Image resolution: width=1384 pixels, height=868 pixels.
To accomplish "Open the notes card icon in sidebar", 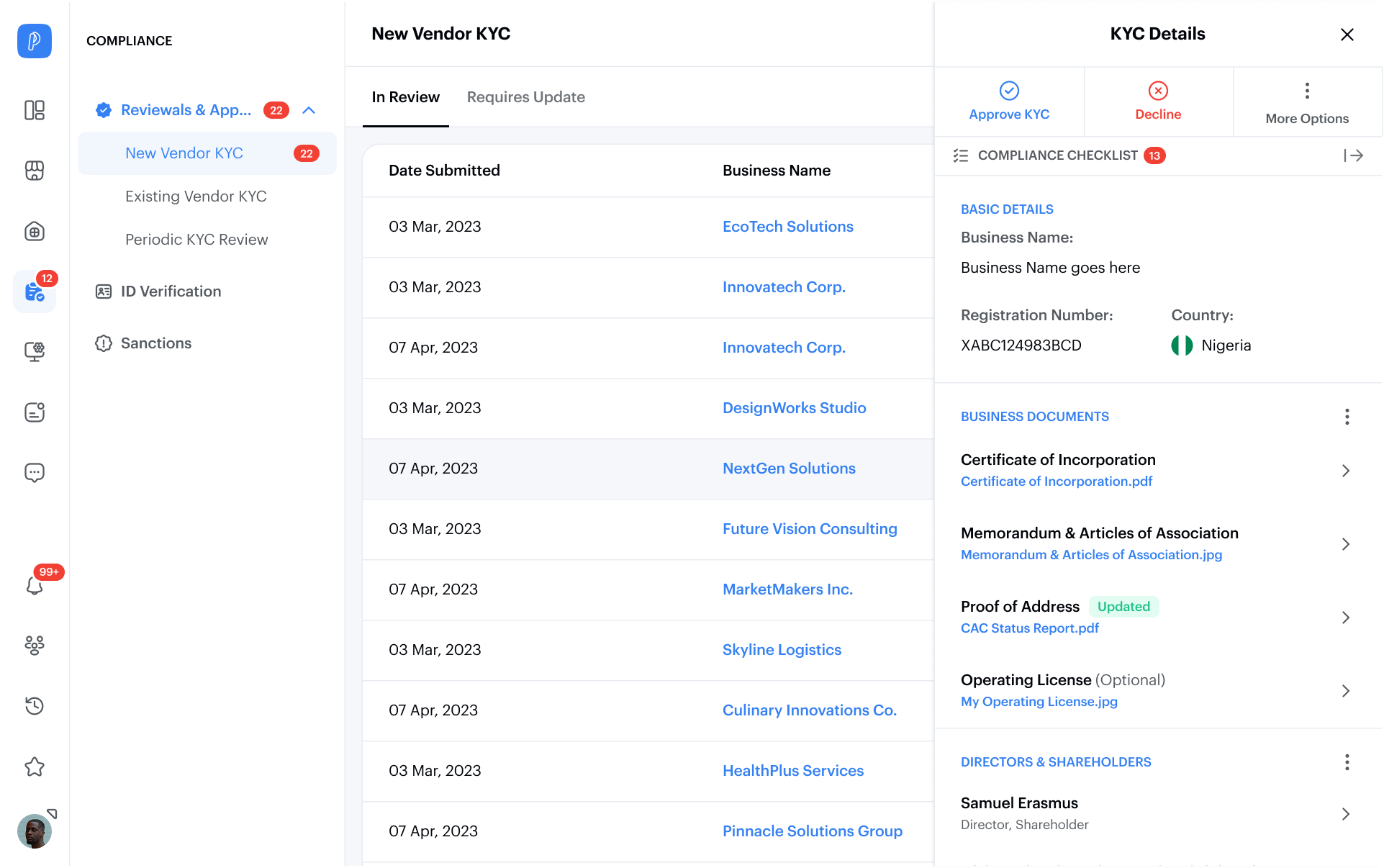I will tap(34, 412).
